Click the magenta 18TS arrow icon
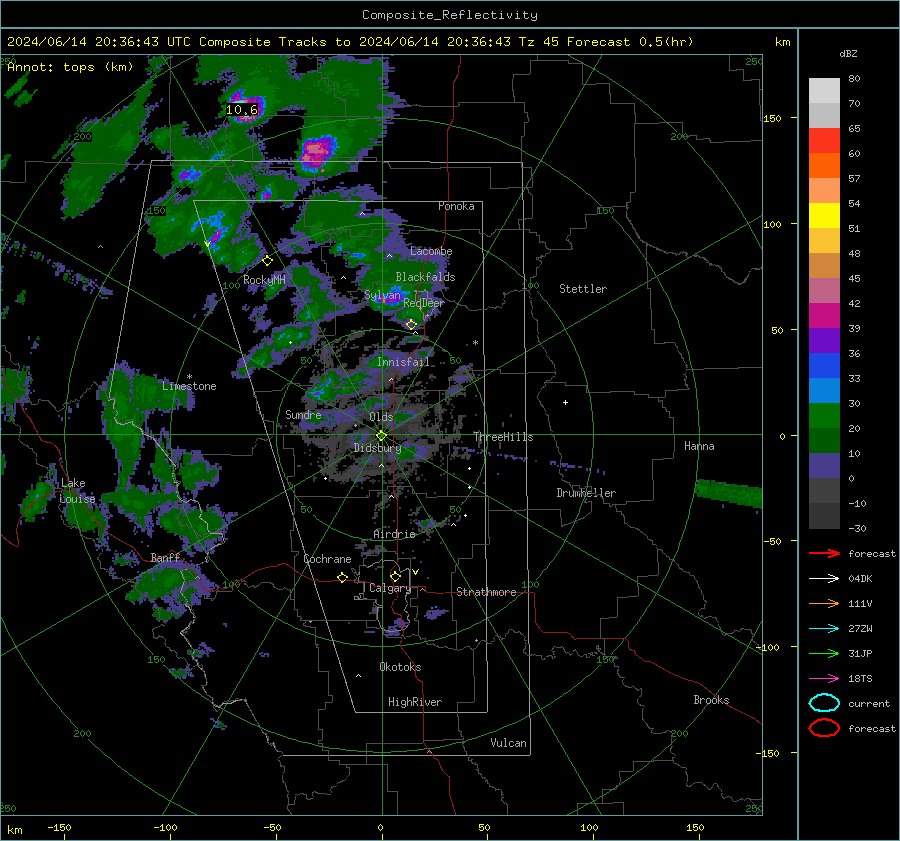900x841 pixels. (824, 679)
